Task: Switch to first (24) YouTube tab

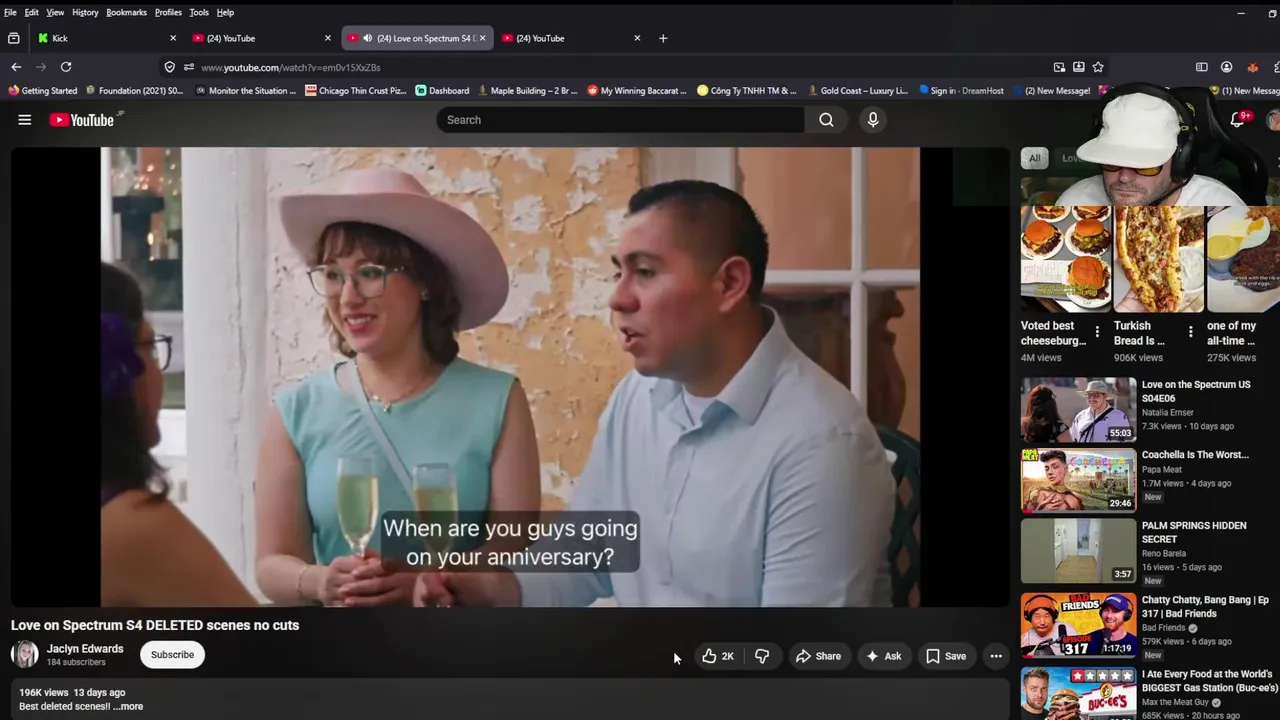Action: click(x=260, y=38)
